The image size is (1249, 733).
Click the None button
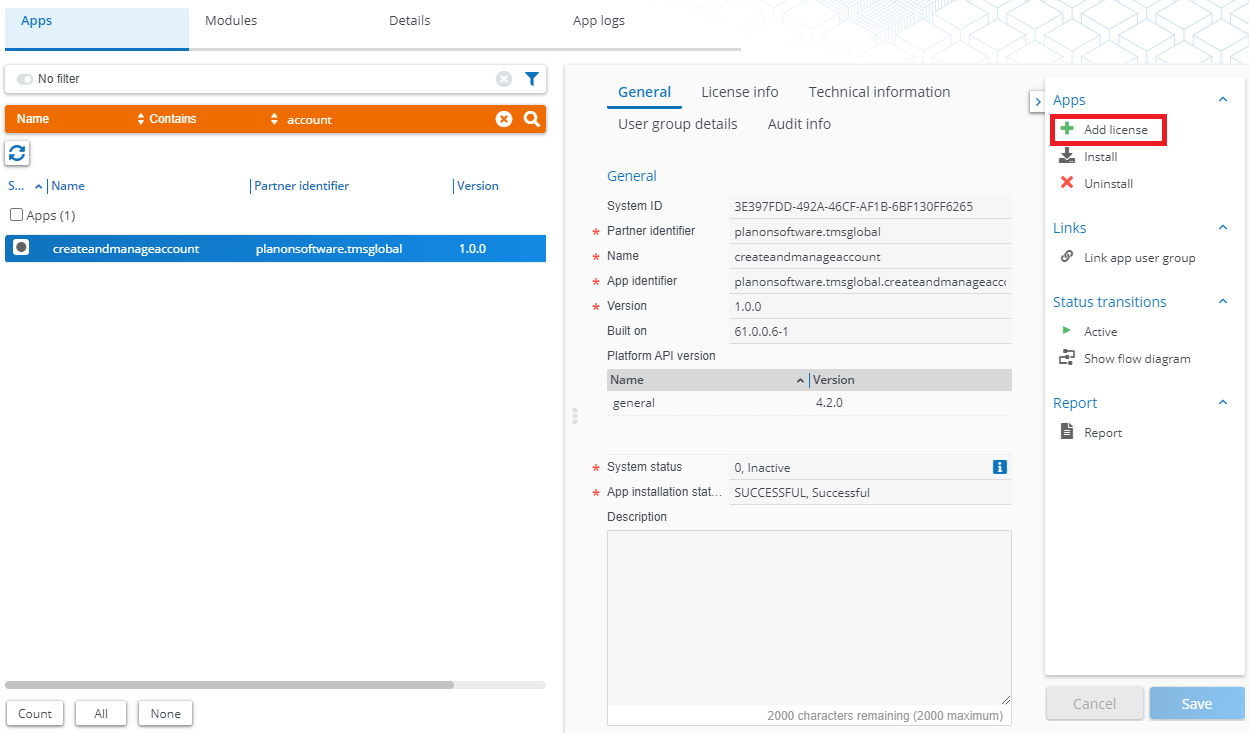166,714
